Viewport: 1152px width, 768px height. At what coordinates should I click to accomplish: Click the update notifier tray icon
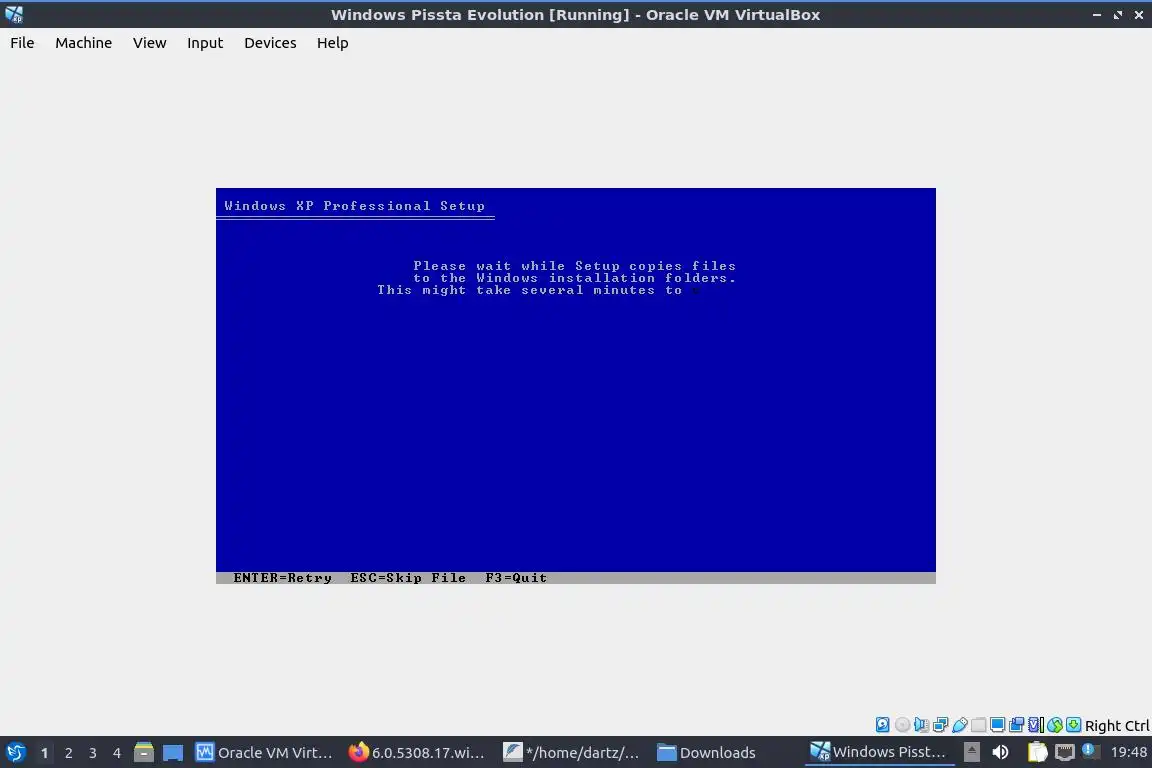(1090, 751)
